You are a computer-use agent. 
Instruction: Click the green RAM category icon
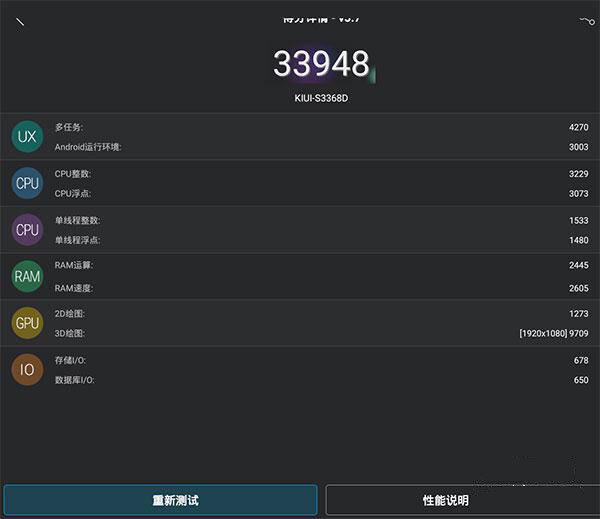[27, 276]
